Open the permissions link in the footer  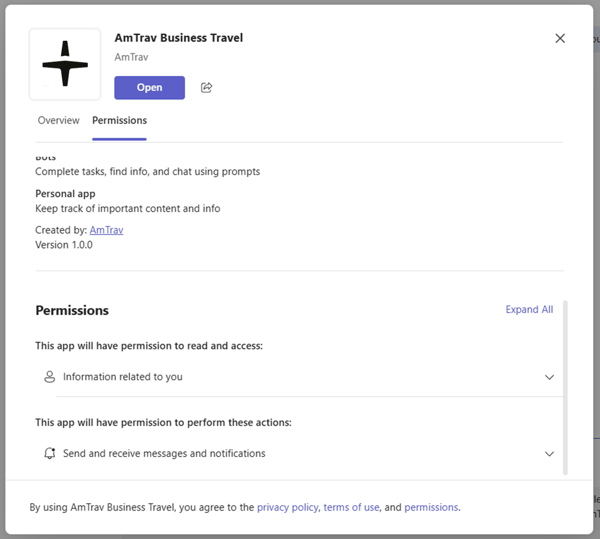pos(431,507)
